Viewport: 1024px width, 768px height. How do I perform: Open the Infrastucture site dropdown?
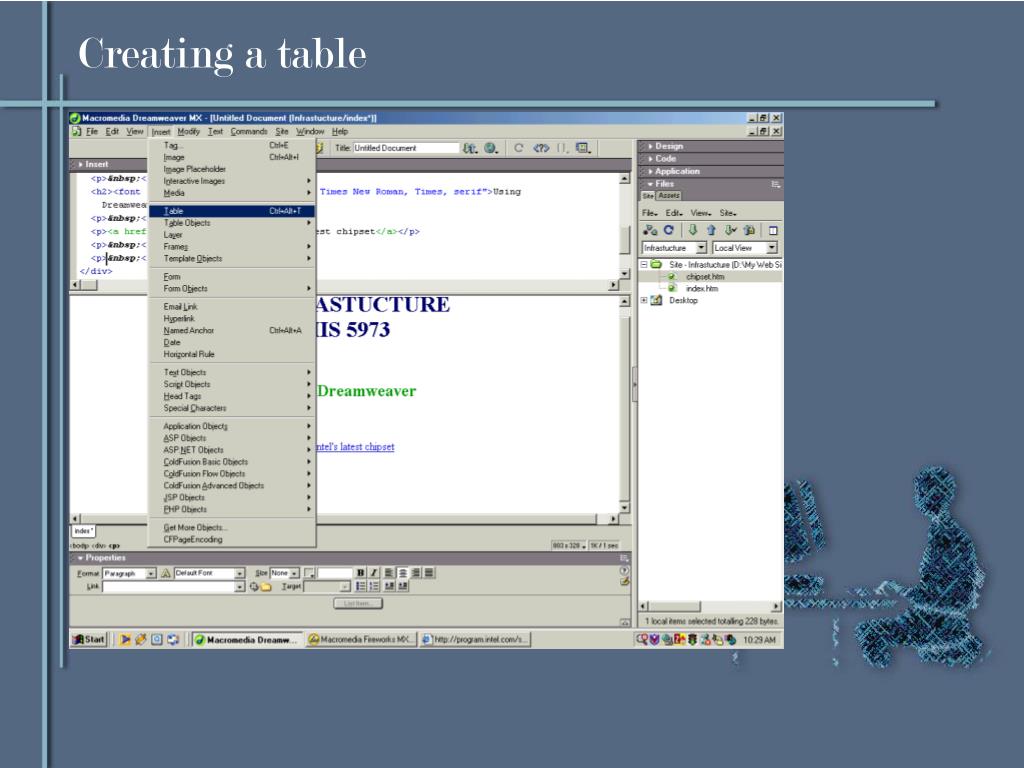701,248
